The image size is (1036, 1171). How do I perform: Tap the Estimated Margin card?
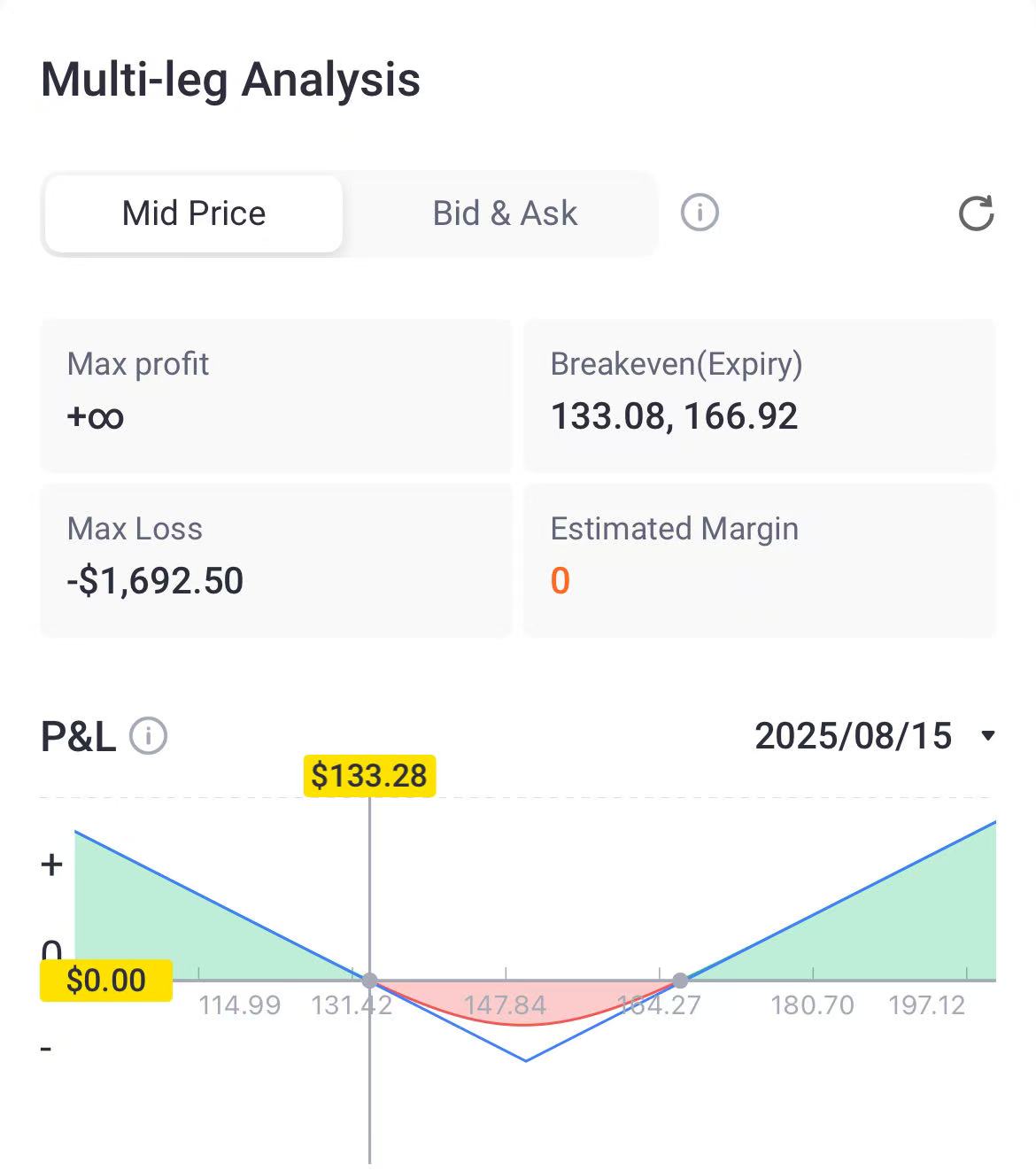(x=760, y=560)
